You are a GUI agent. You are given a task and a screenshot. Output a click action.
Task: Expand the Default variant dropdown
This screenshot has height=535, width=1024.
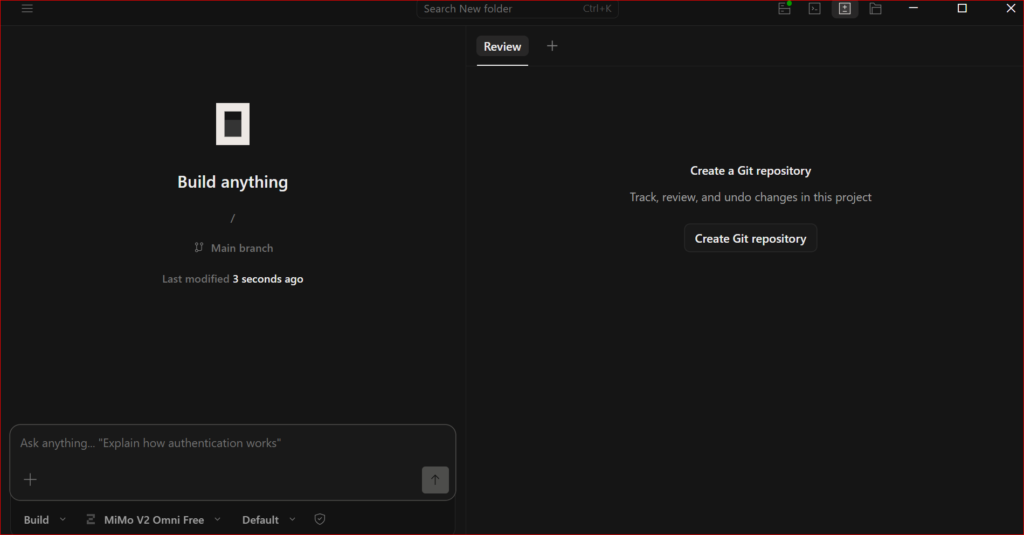(268, 520)
